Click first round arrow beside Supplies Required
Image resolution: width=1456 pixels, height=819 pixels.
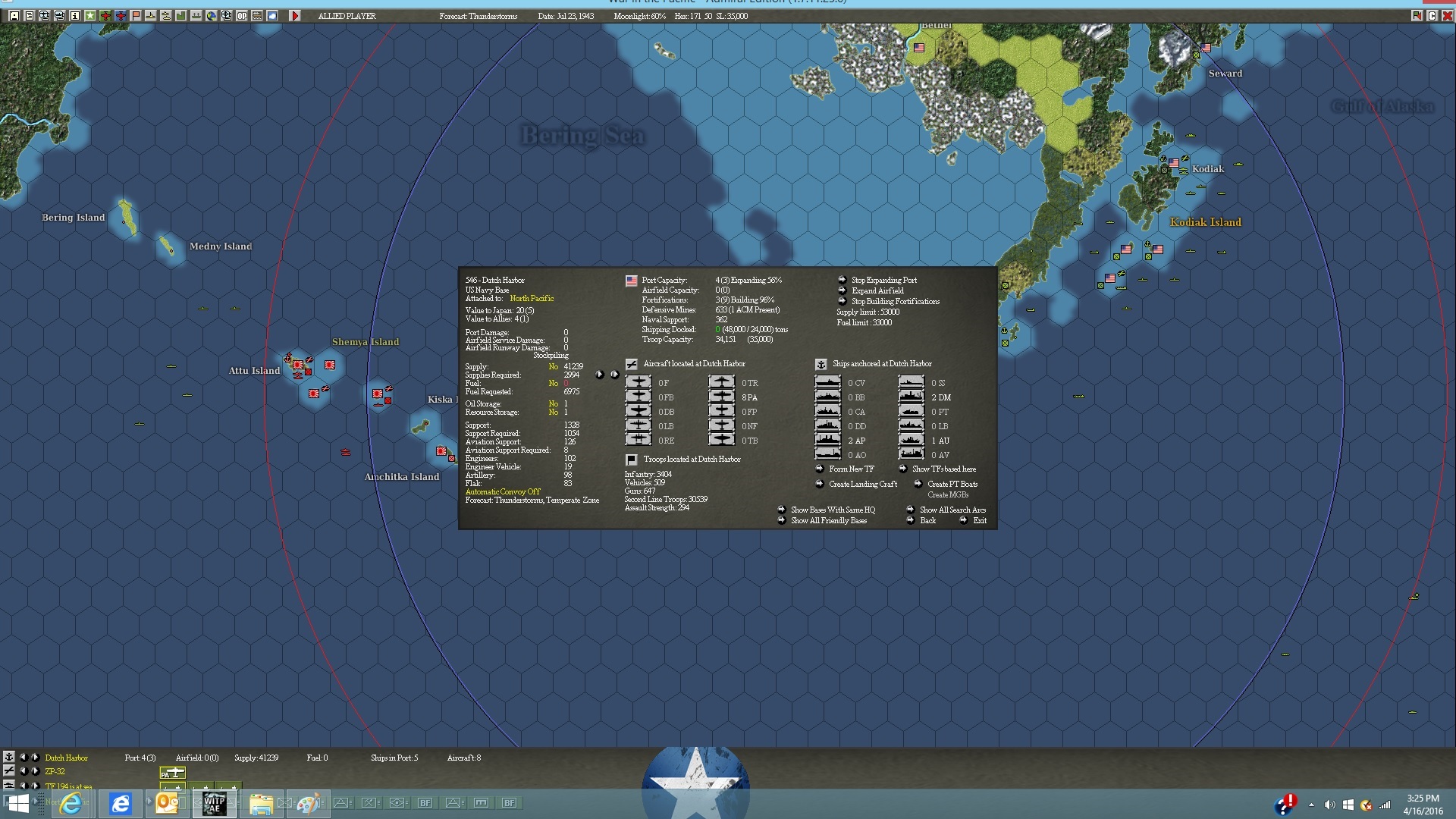(x=600, y=375)
